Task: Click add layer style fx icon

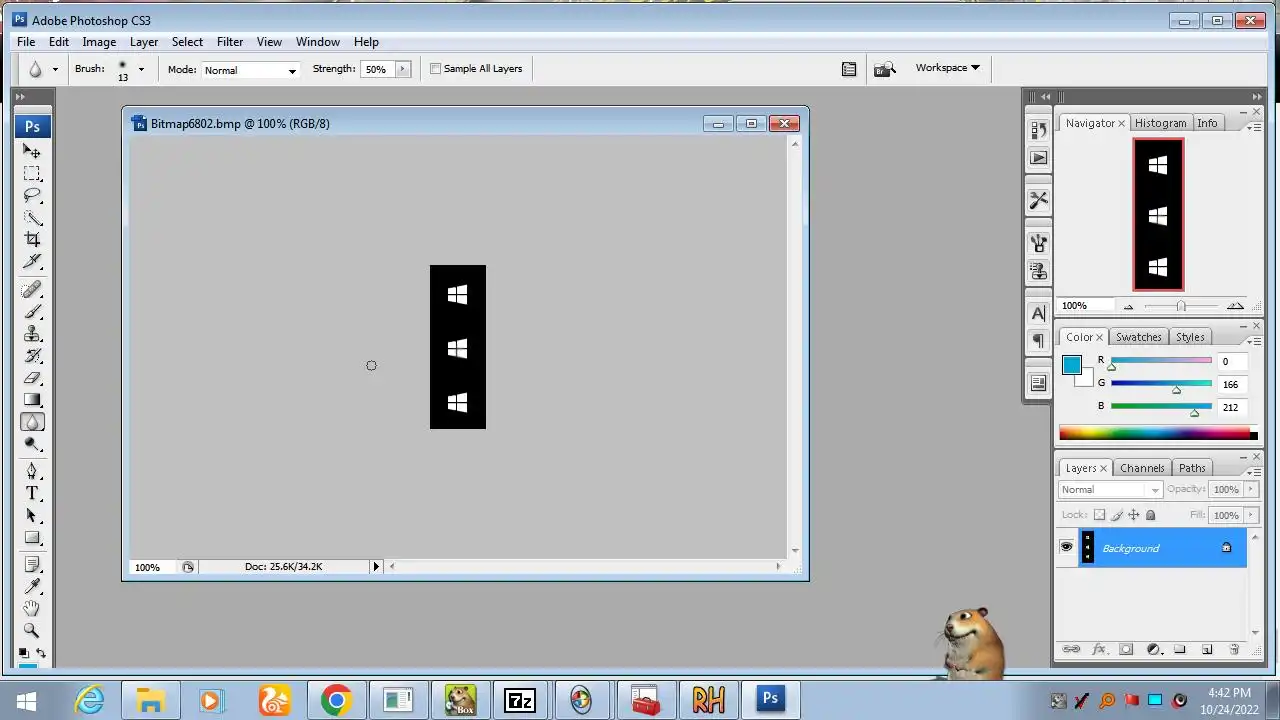Action: (x=1099, y=649)
